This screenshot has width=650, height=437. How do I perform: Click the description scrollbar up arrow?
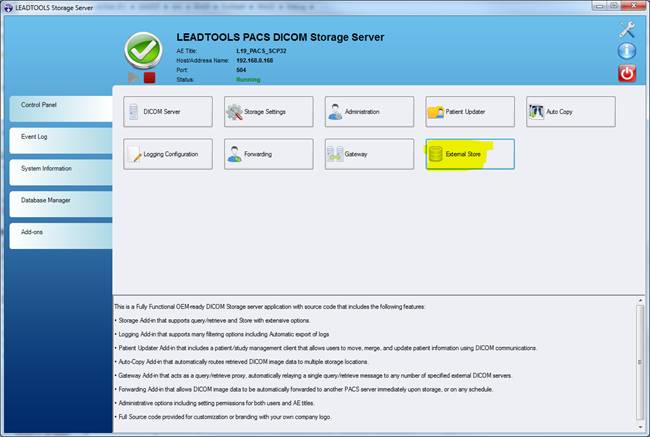tap(640, 301)
